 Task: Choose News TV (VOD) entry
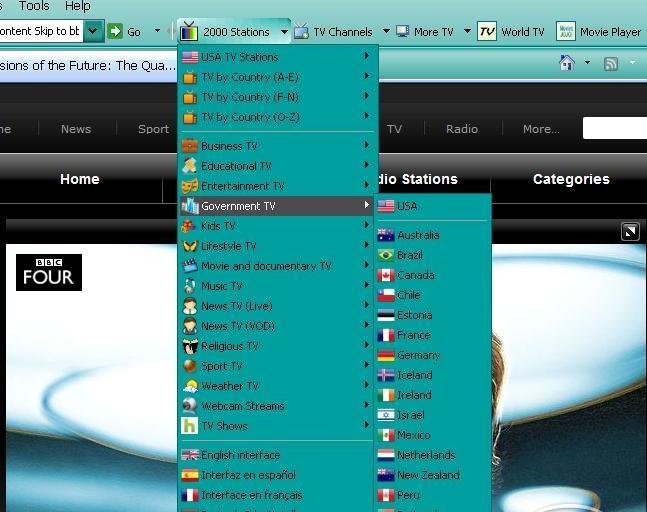point(276,326)
